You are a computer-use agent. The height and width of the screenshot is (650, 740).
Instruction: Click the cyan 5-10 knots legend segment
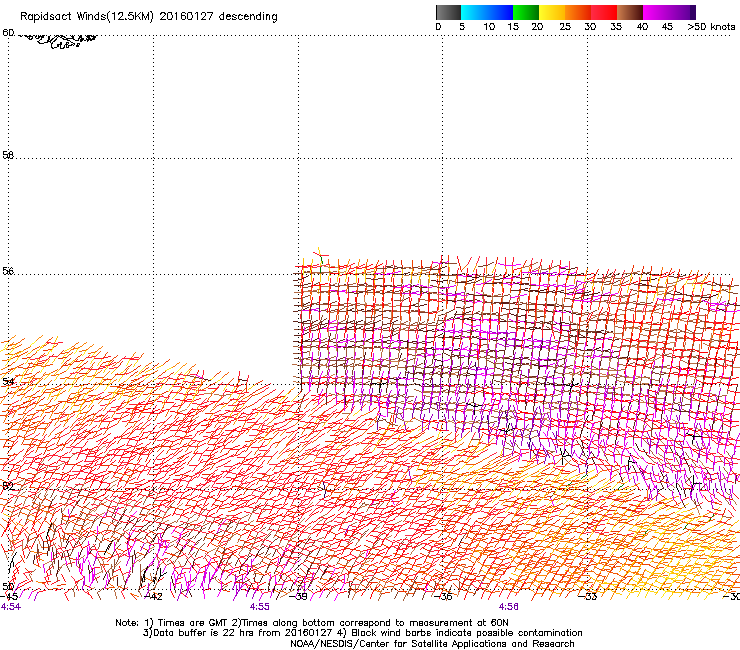coord(474,12)
